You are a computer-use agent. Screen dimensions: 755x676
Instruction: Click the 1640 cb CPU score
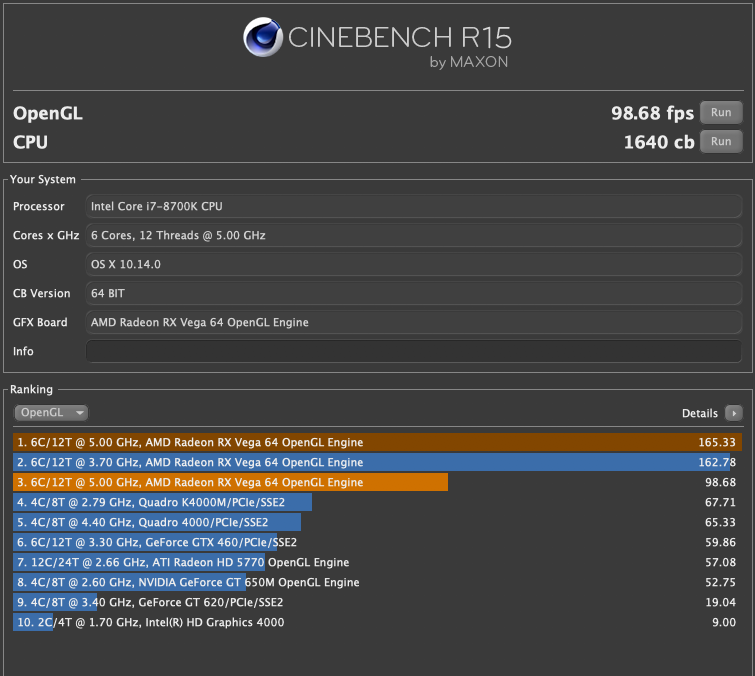coord(659,142)
